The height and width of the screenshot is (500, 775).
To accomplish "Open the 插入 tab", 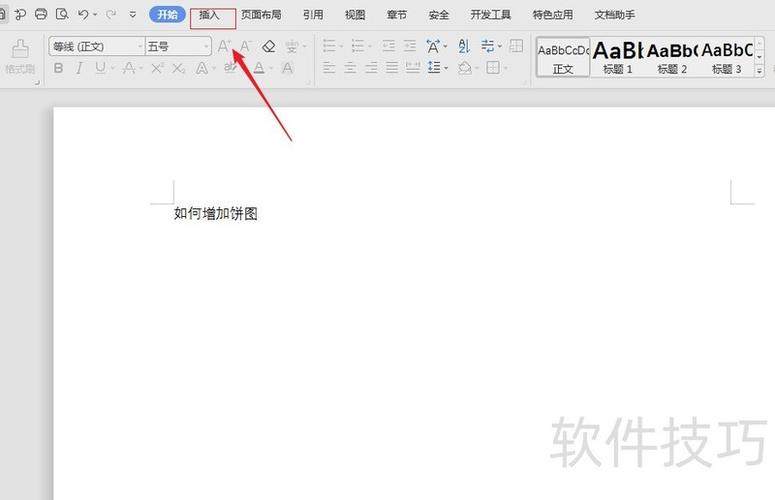I will click(x=209, y=15).
